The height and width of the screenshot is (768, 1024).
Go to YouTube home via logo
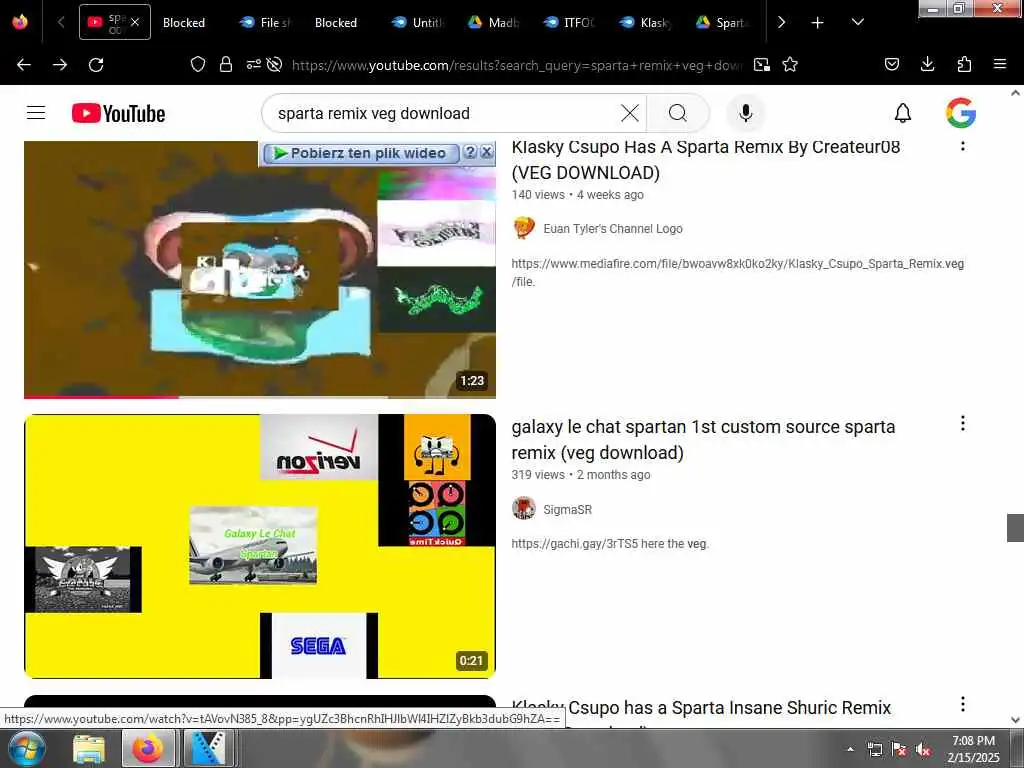(x=118, y=113)
